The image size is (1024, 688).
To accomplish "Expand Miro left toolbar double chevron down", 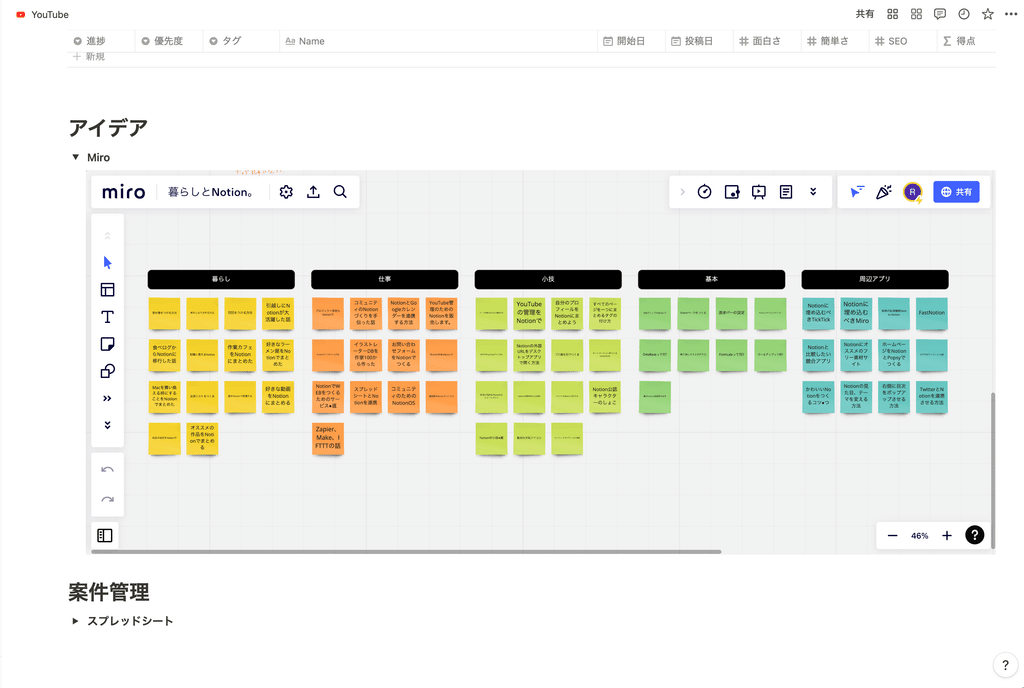I will tap(108, 425).
